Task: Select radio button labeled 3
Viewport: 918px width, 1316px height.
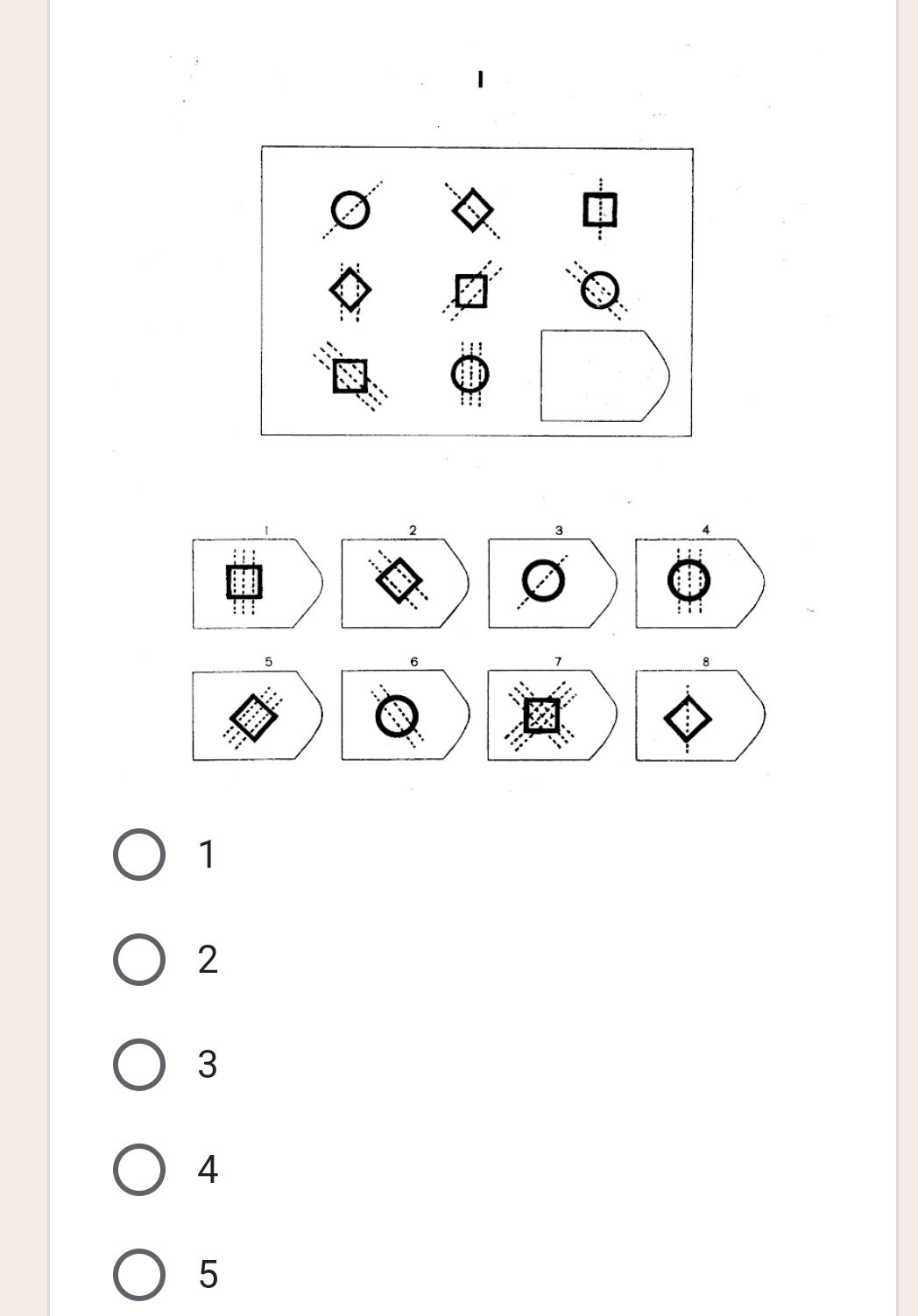Action: [138, 1064]
